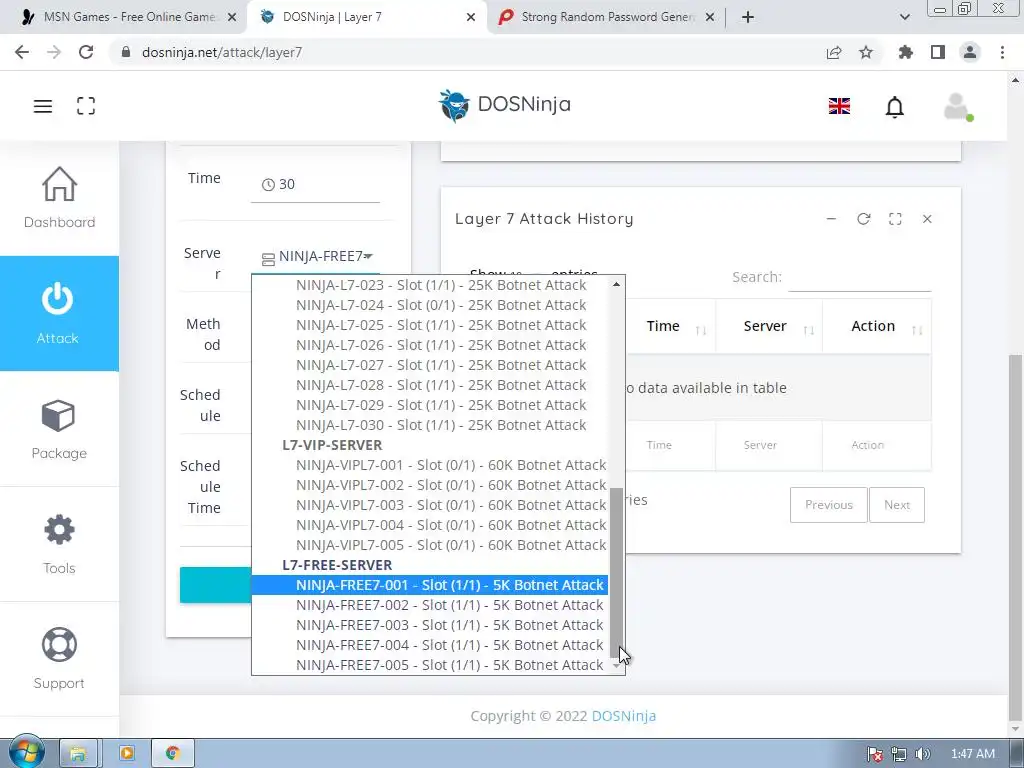Open the notifications bell
The image size is (1024, 768).
[x=895, y=106]
